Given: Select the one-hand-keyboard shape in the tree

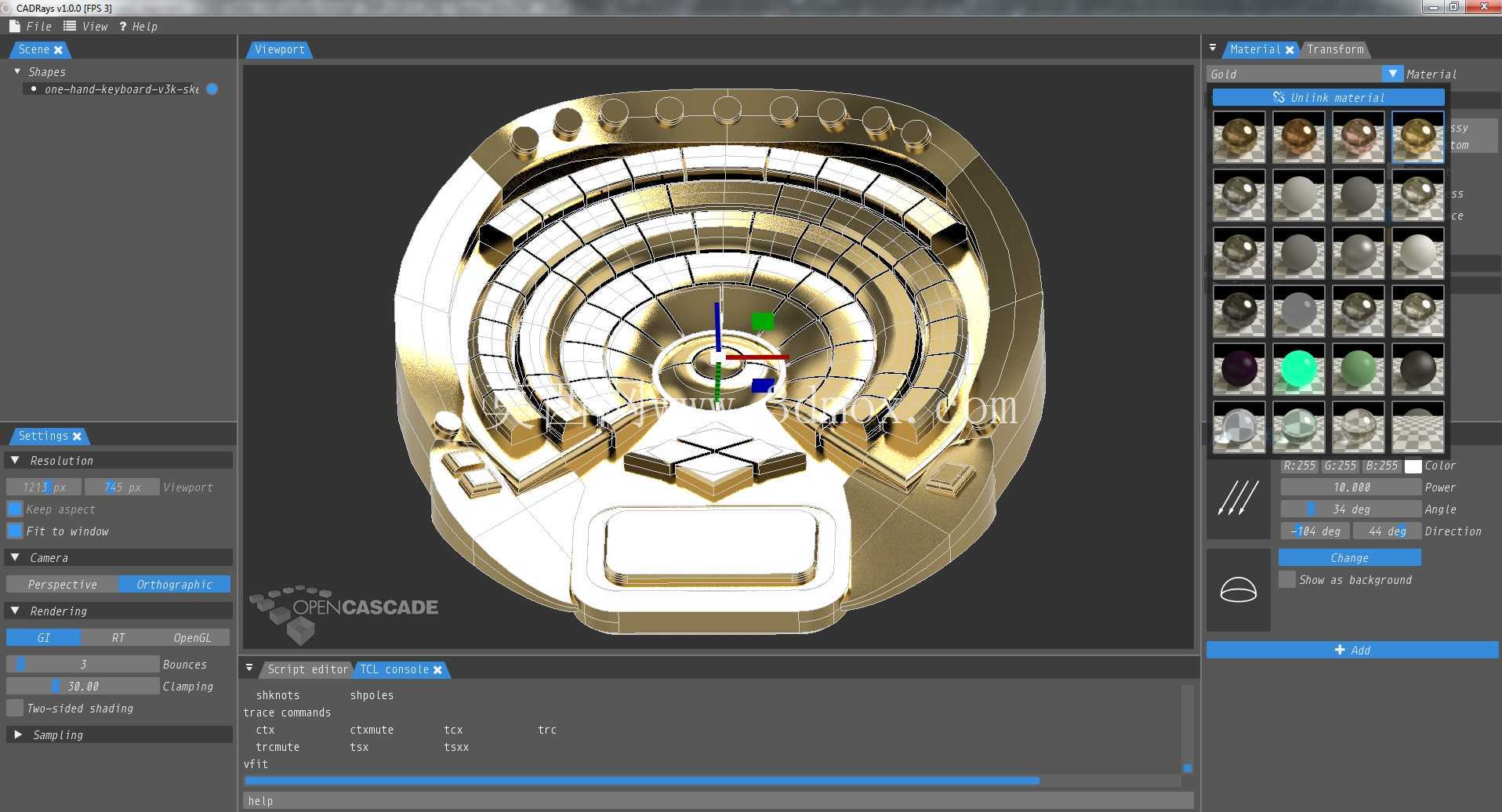Looking at the screenshot, I should click(122, 89).
